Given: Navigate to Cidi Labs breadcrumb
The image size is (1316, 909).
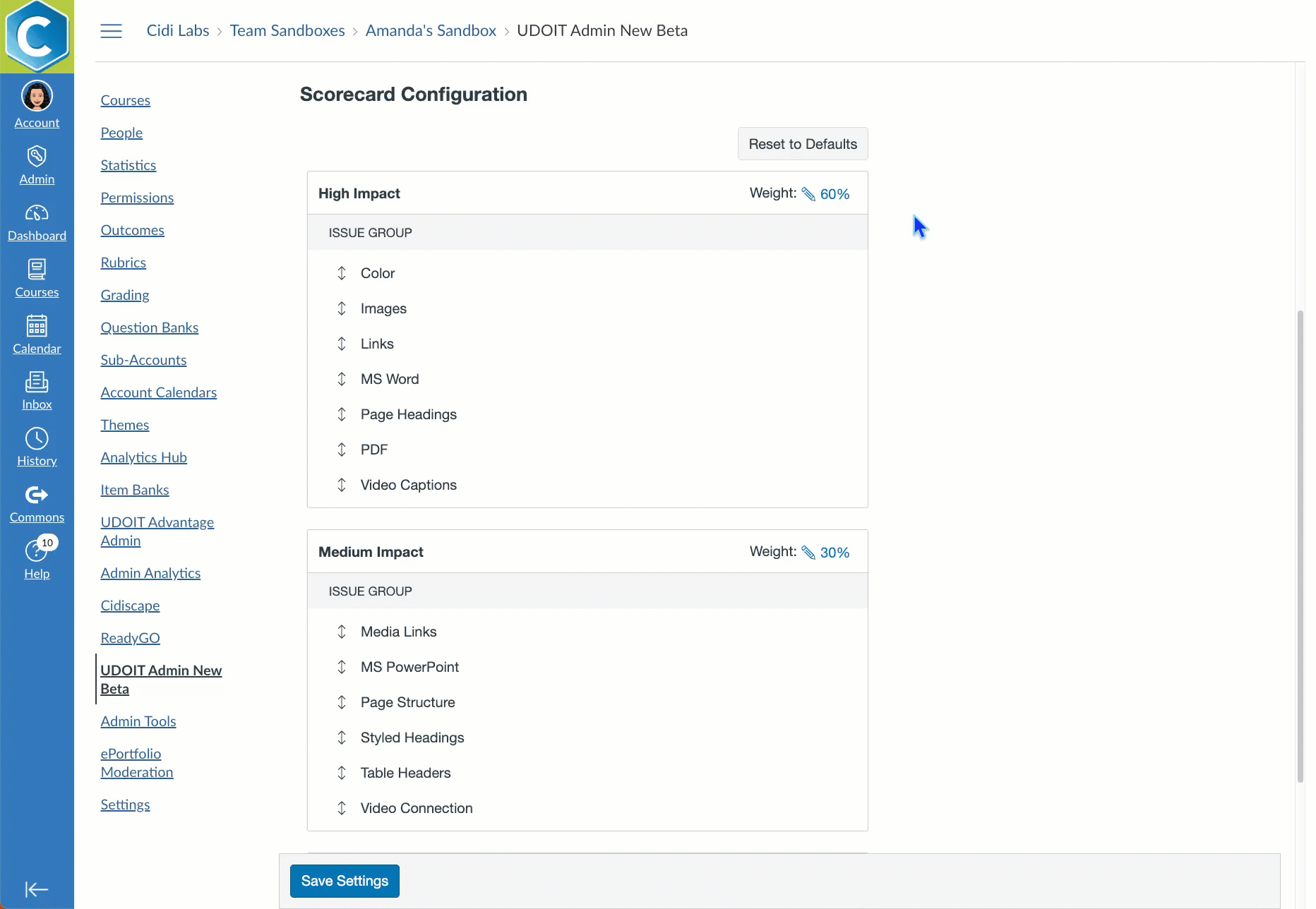Looking at the screenshot, I should [x=178, y=30].
